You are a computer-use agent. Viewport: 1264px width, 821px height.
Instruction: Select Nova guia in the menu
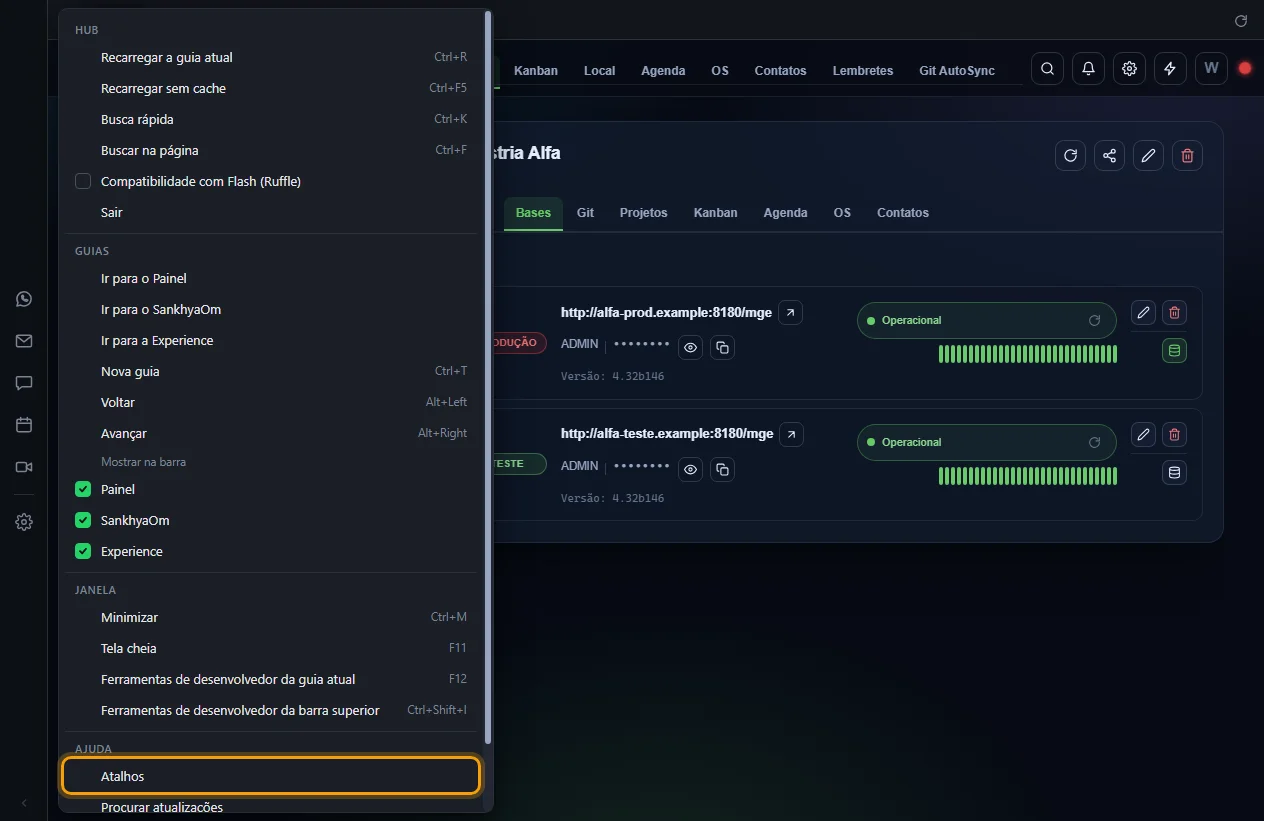271,372
